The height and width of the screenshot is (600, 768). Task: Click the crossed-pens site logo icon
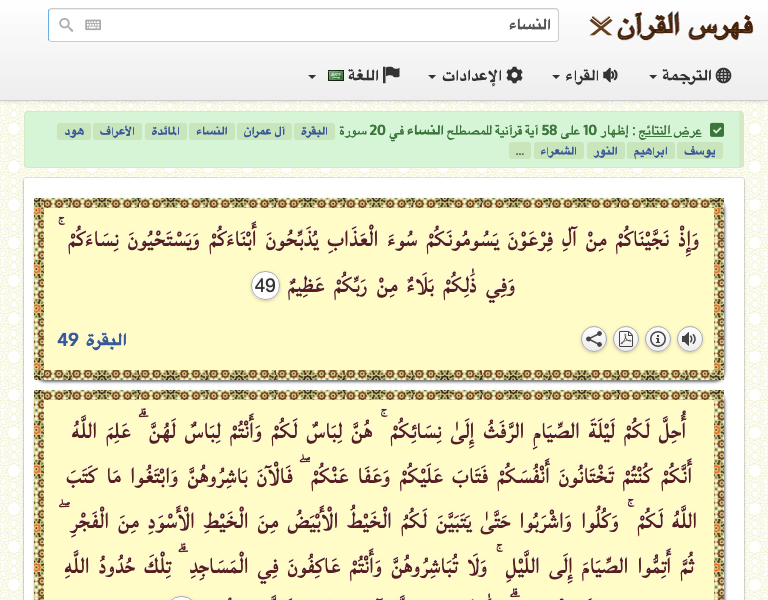click(x=600, y=26)
